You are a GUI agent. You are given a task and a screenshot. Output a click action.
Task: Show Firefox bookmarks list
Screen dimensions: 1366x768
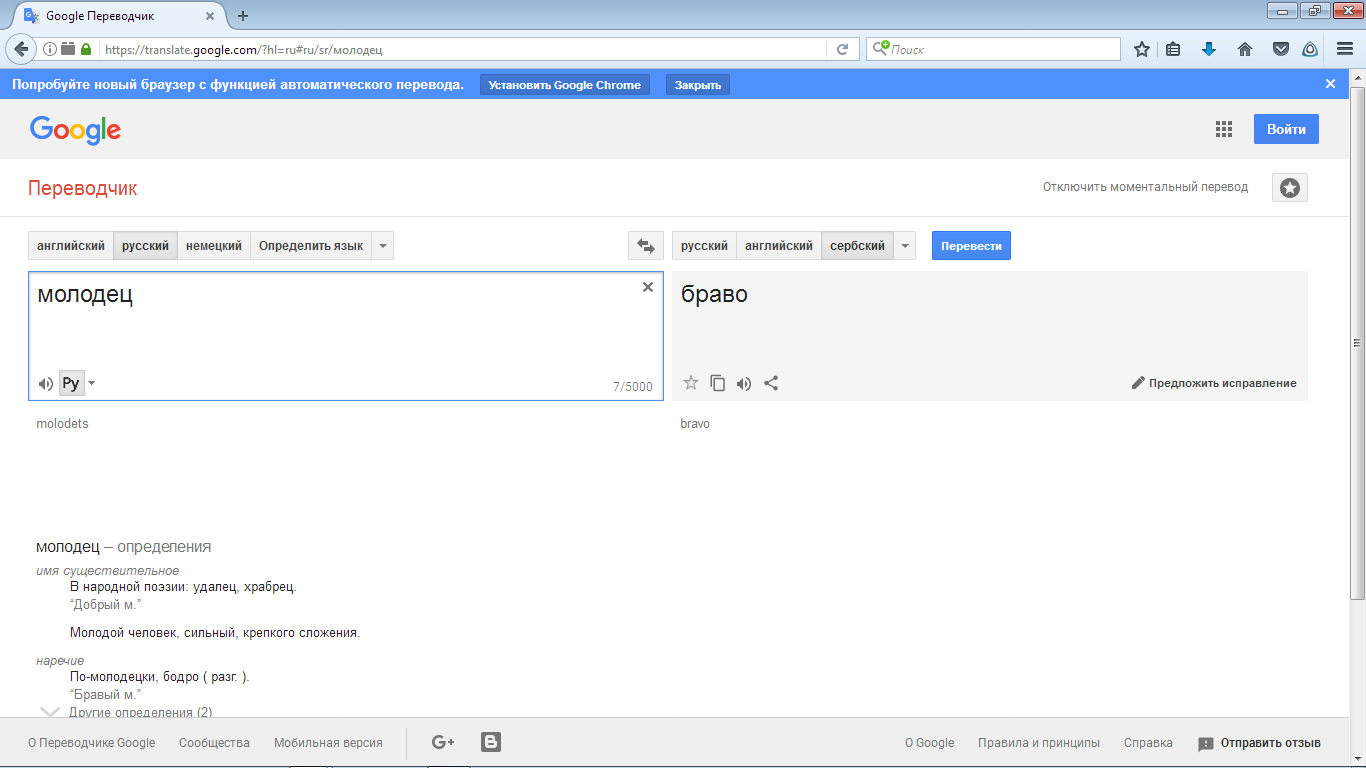[x=1174, y=49]
